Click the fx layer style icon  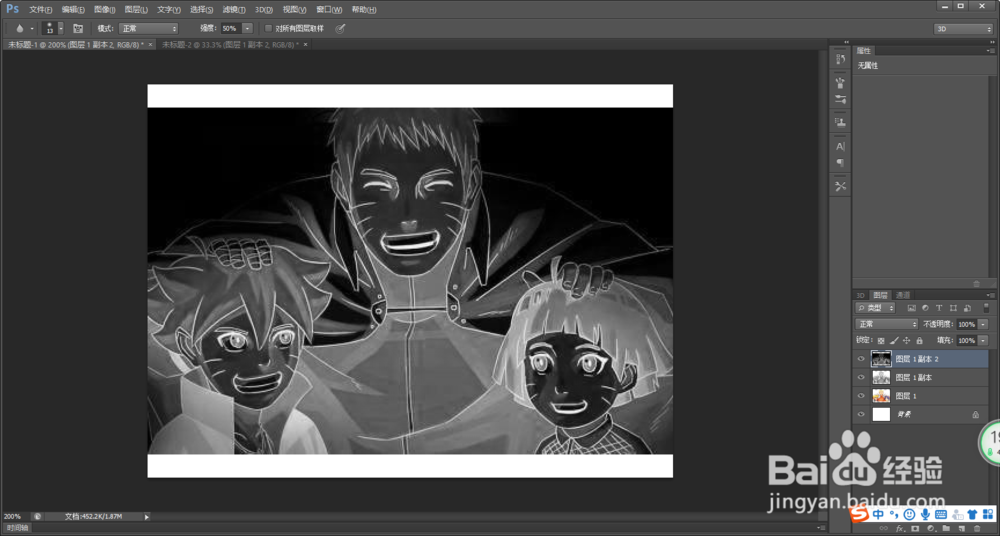(x=900, y=529)
